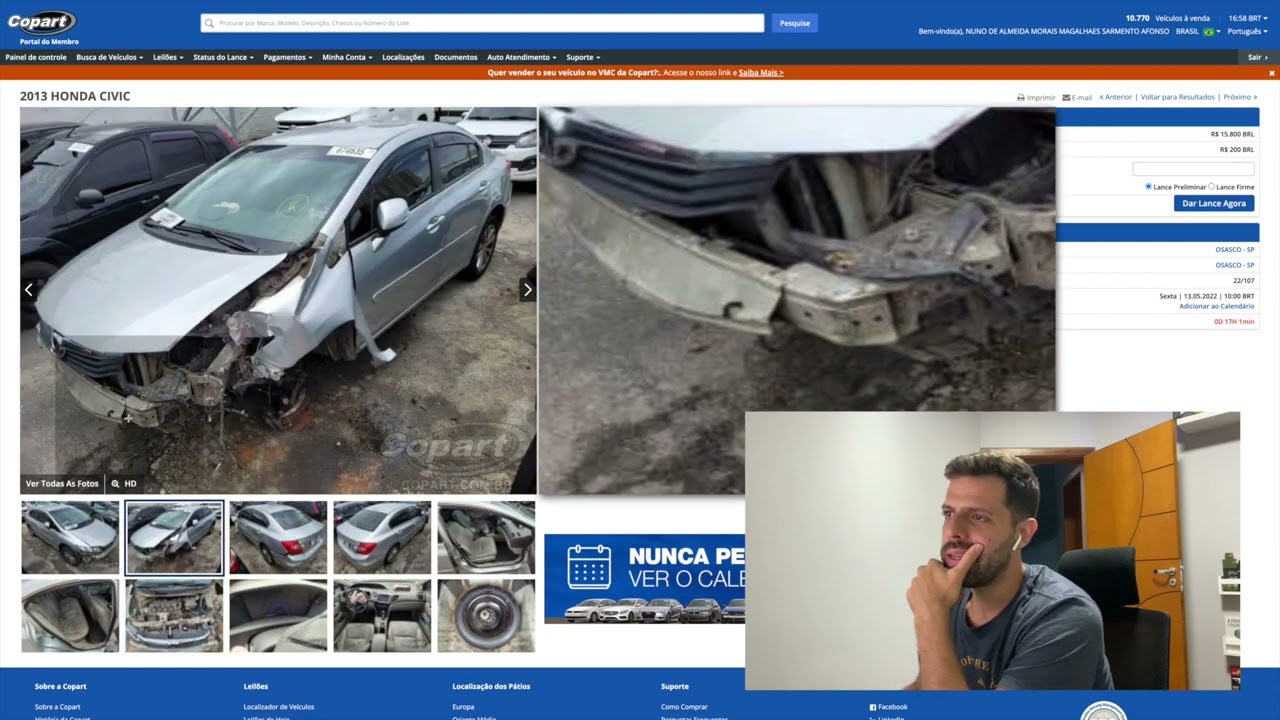The image size is (1280, 720).
Task: Open the Saiba Mais link
Action: point(761,73)
